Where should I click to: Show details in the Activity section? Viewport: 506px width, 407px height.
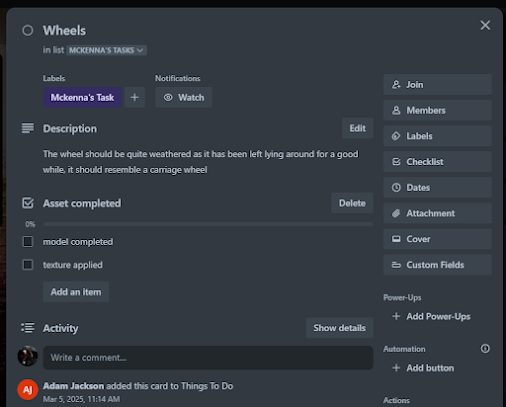click(x=339, y=328)
